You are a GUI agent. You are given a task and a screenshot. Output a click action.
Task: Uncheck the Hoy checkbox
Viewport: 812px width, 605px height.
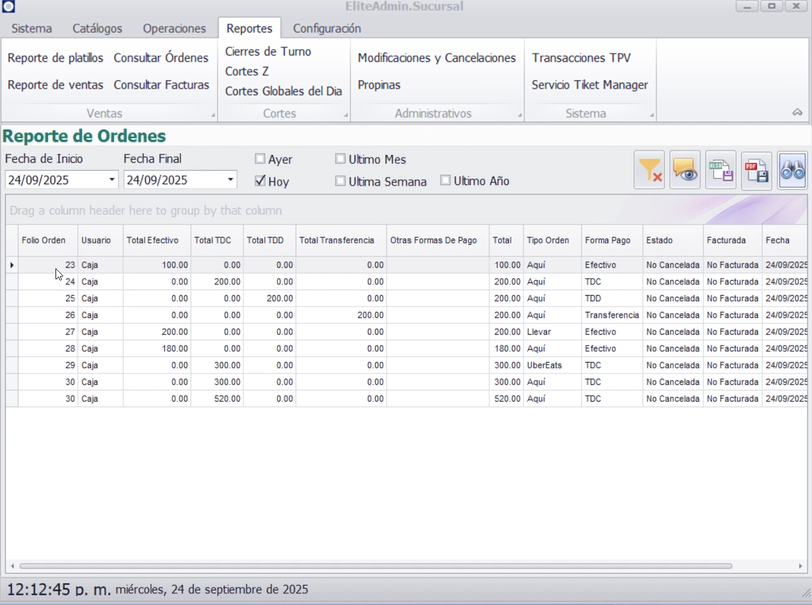pyautogui.click(x=260, y=181)
